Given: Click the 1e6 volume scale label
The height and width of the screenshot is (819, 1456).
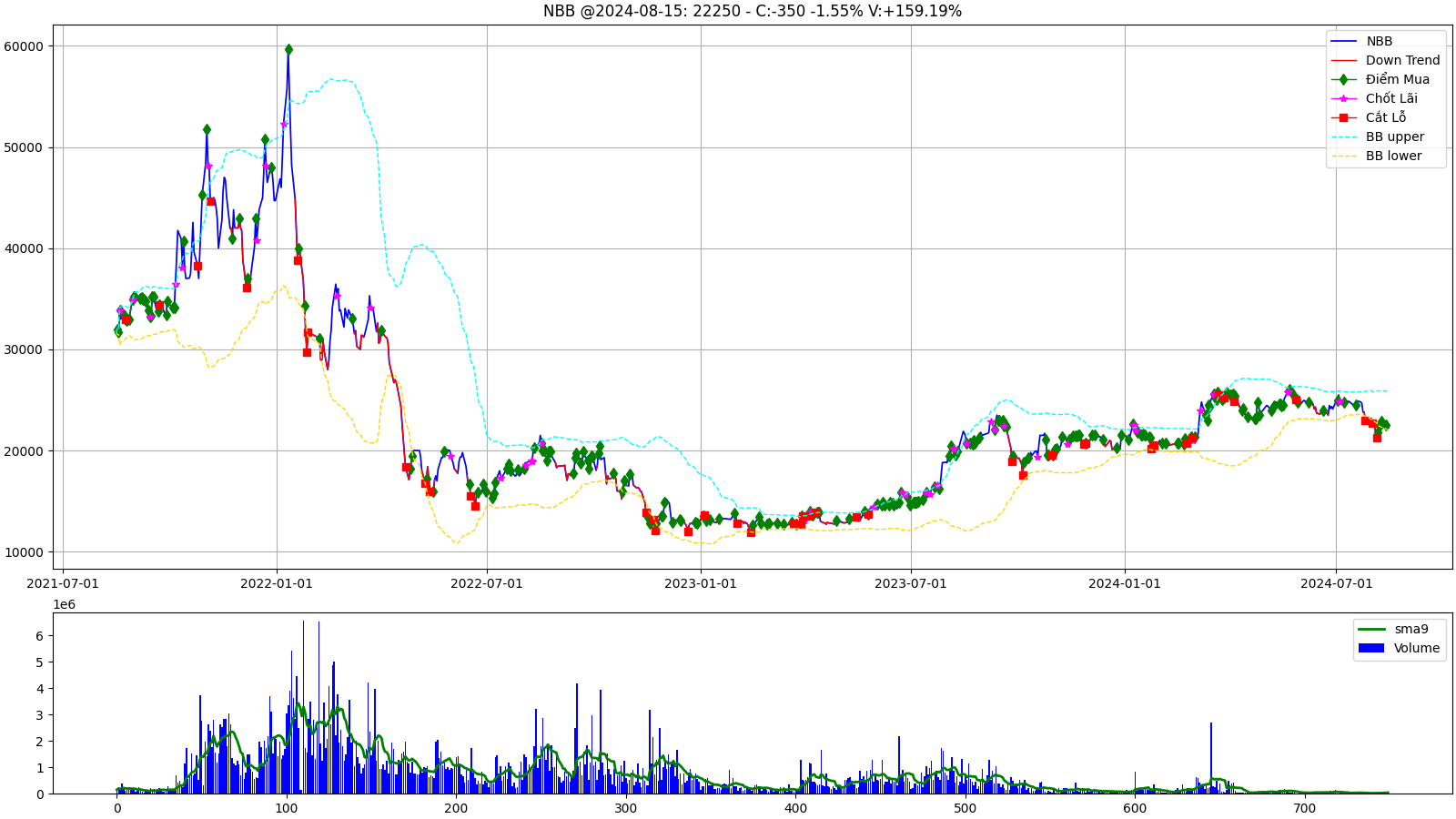Looking at the screenshot, I should (x=64, y=605).
